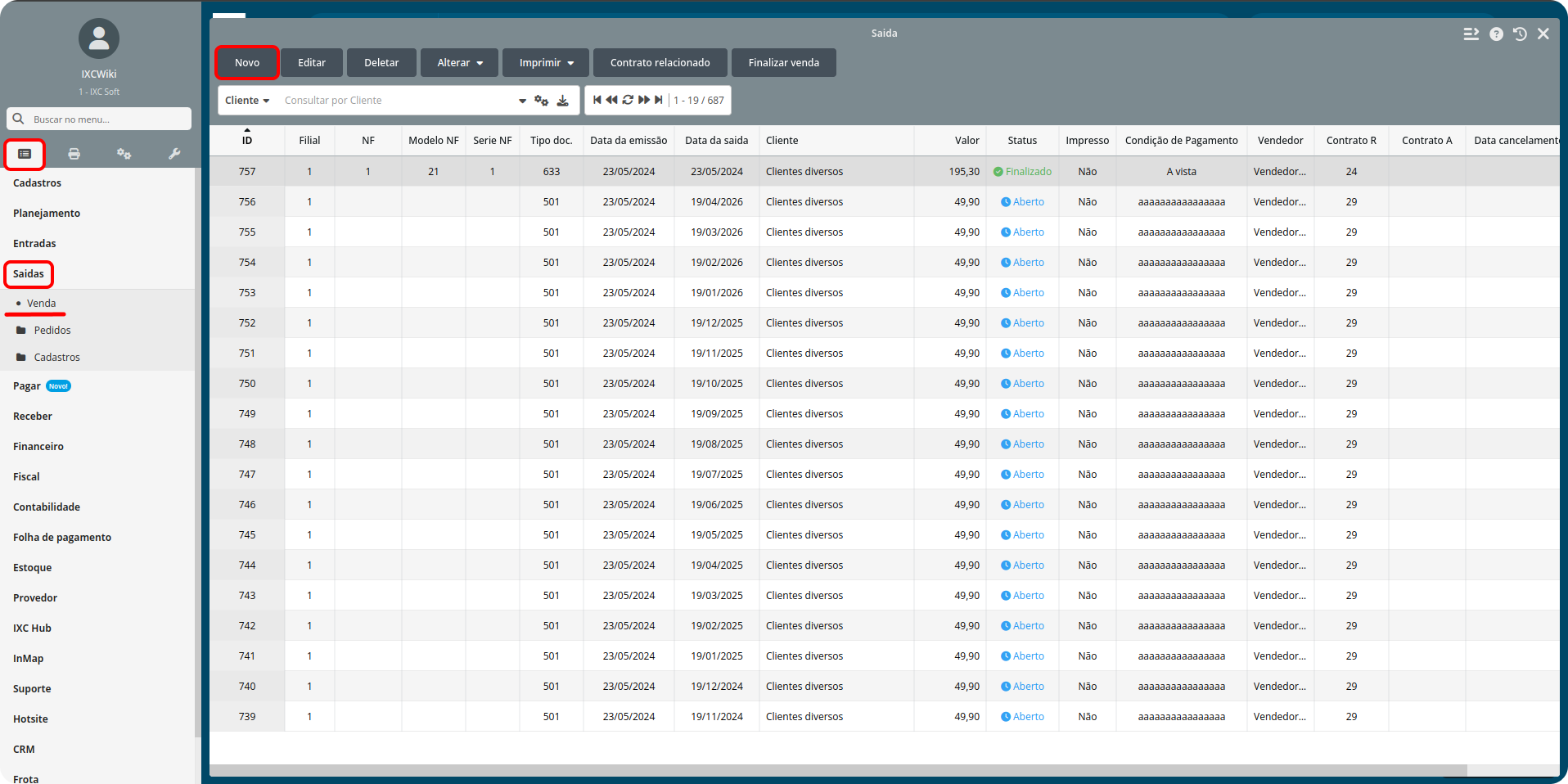Sort by Condição de Pagamento header

pos(1181,140)
